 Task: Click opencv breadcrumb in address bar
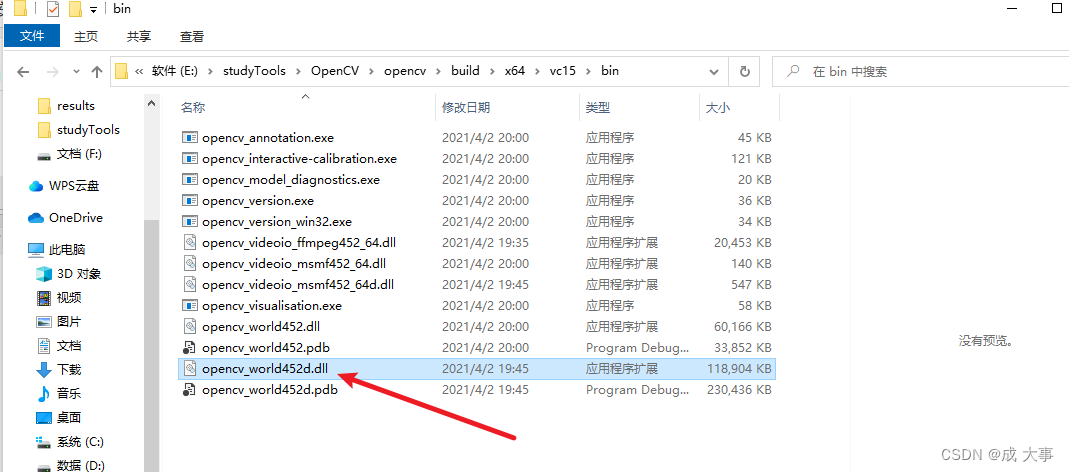(405, 70)
